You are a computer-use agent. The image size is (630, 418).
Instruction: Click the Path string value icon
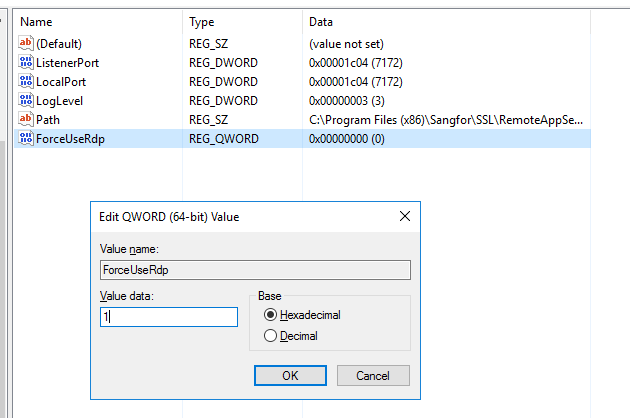point(26,120)
